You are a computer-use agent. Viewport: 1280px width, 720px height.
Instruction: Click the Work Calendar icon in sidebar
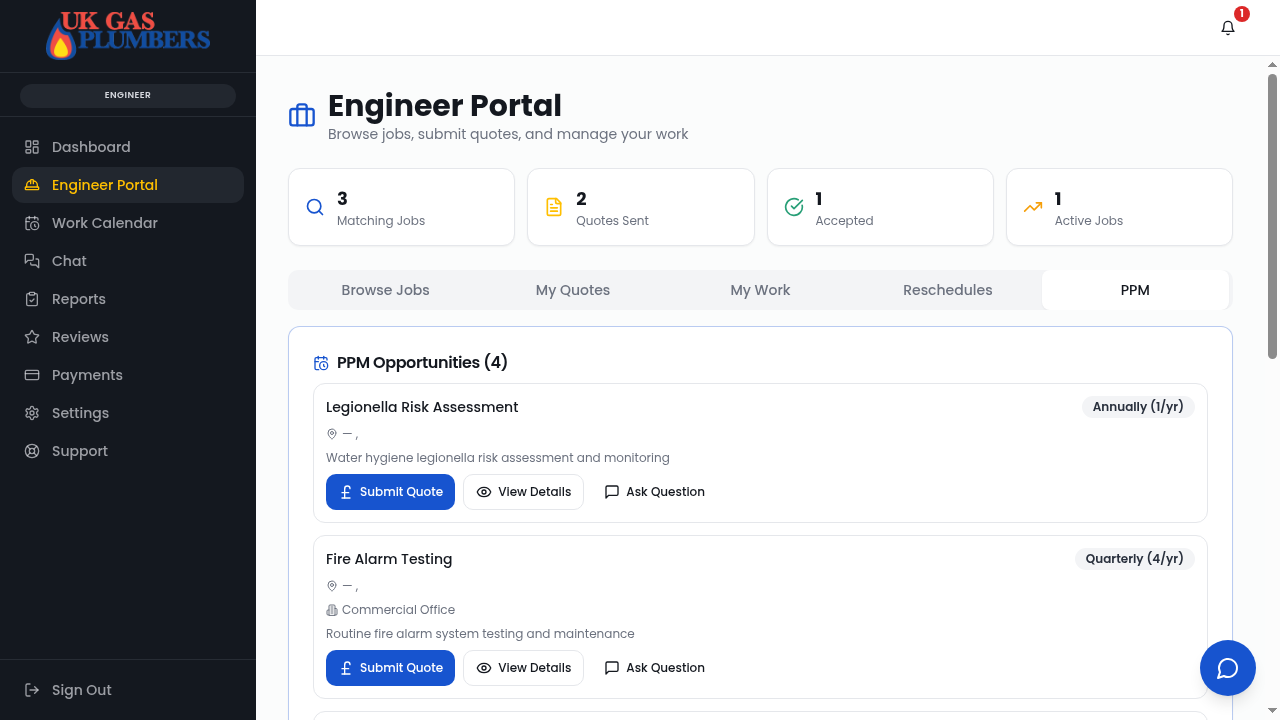point(32,223)
